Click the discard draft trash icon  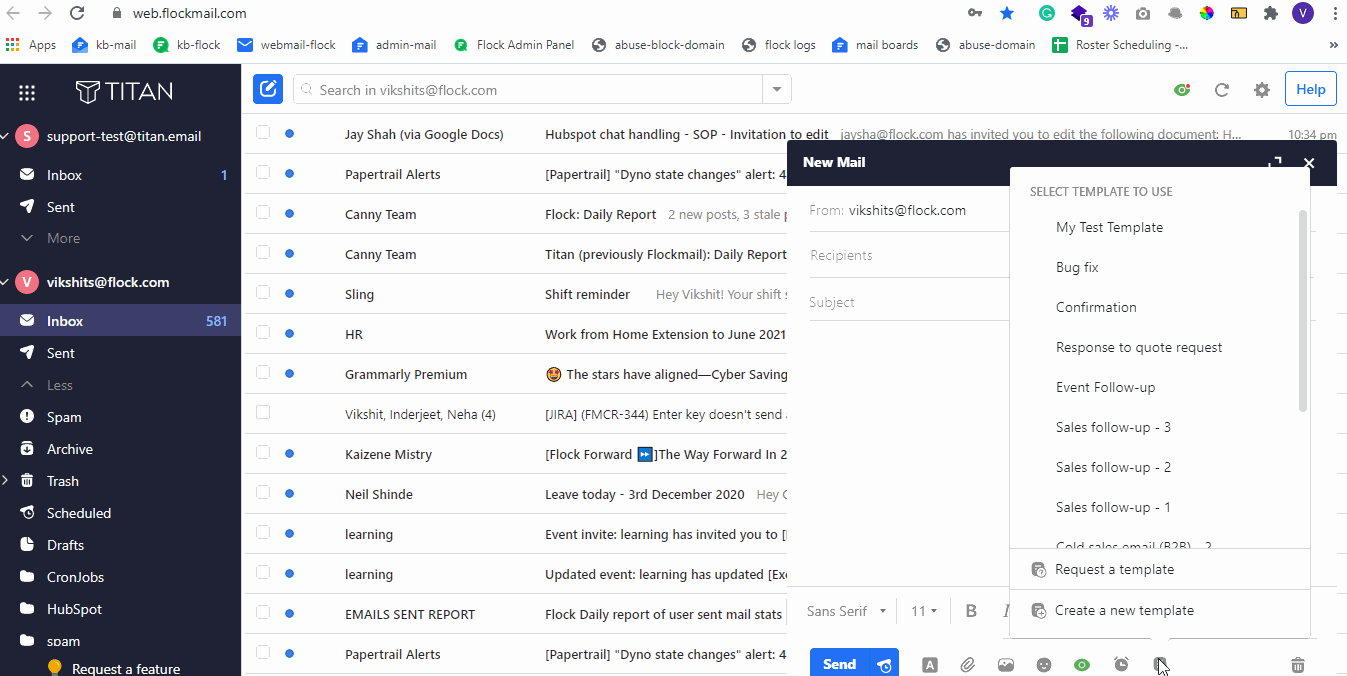point(1298,665)
